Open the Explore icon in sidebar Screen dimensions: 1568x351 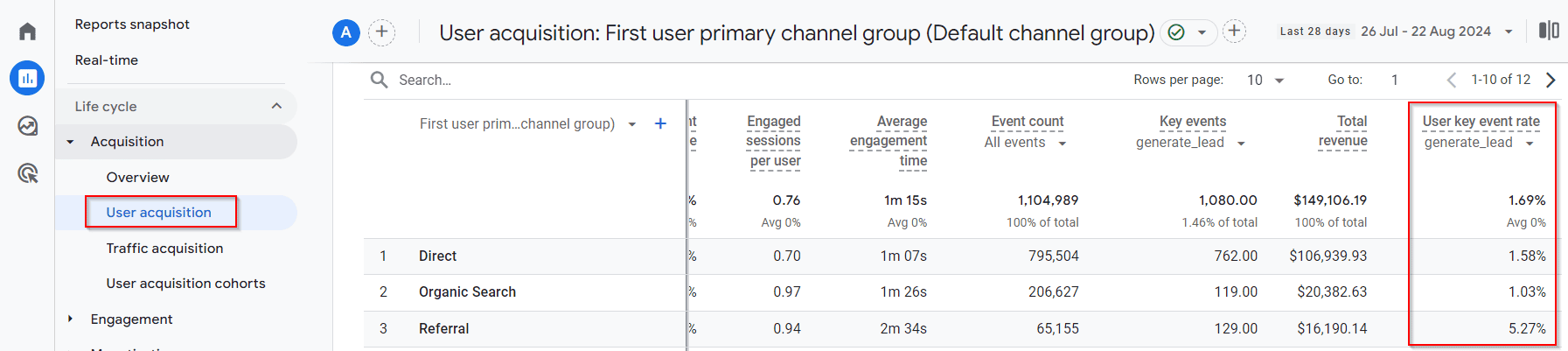point(27,126)
